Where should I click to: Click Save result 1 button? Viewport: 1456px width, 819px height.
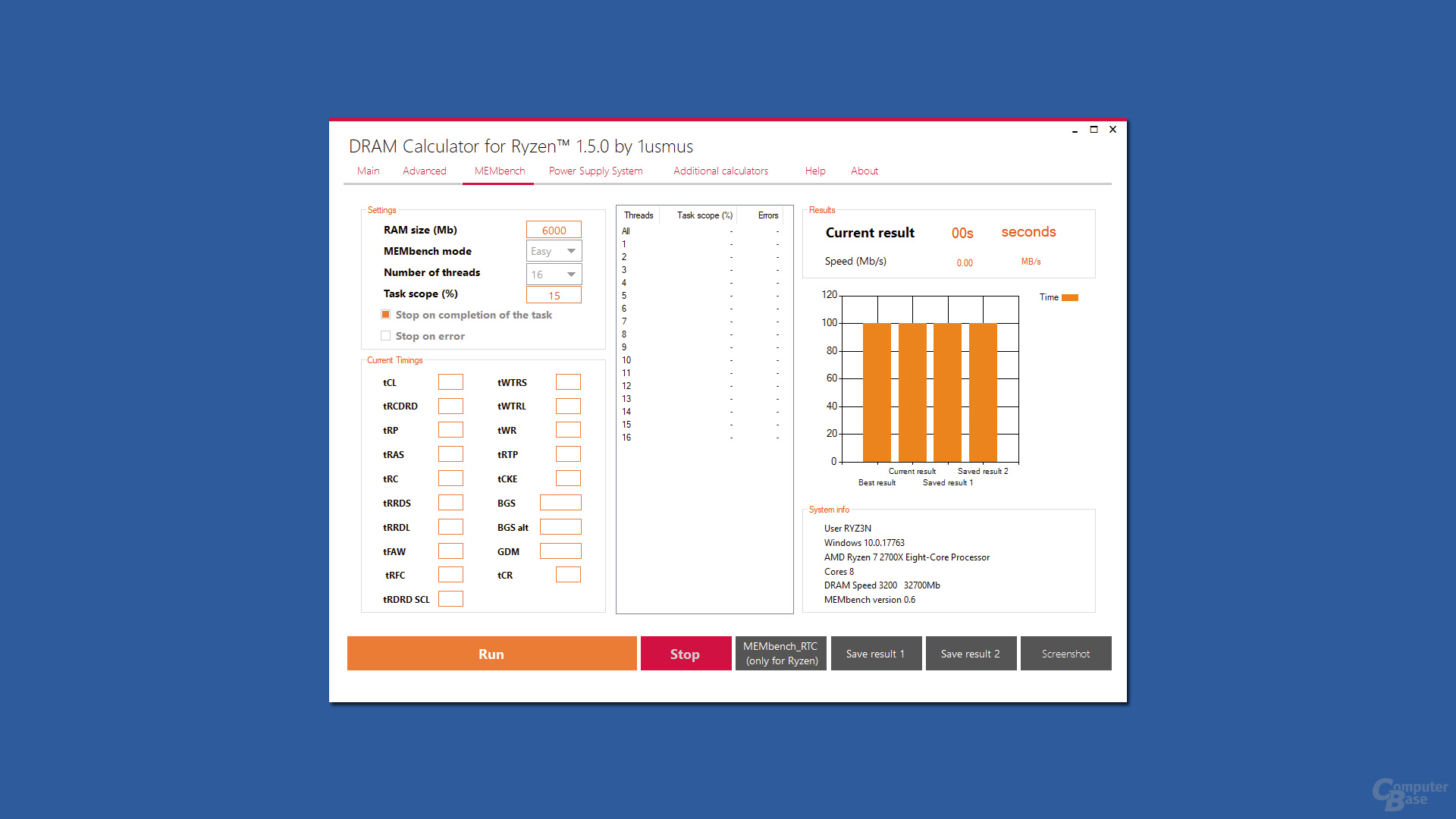coord(876,654)
